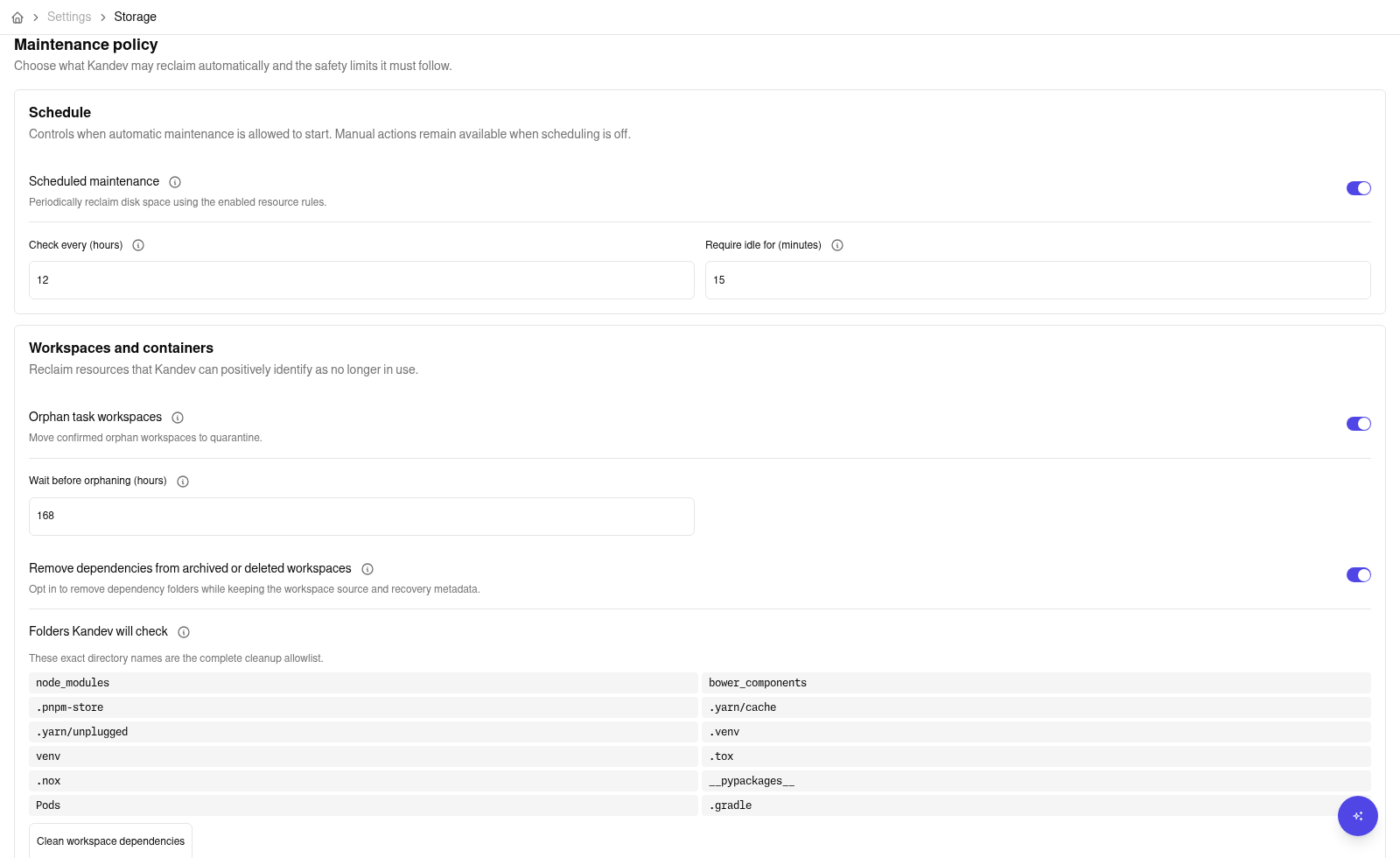Select the .yarn/unplugged folder entry
The image size is (1400, 858).
coord(363,732)
